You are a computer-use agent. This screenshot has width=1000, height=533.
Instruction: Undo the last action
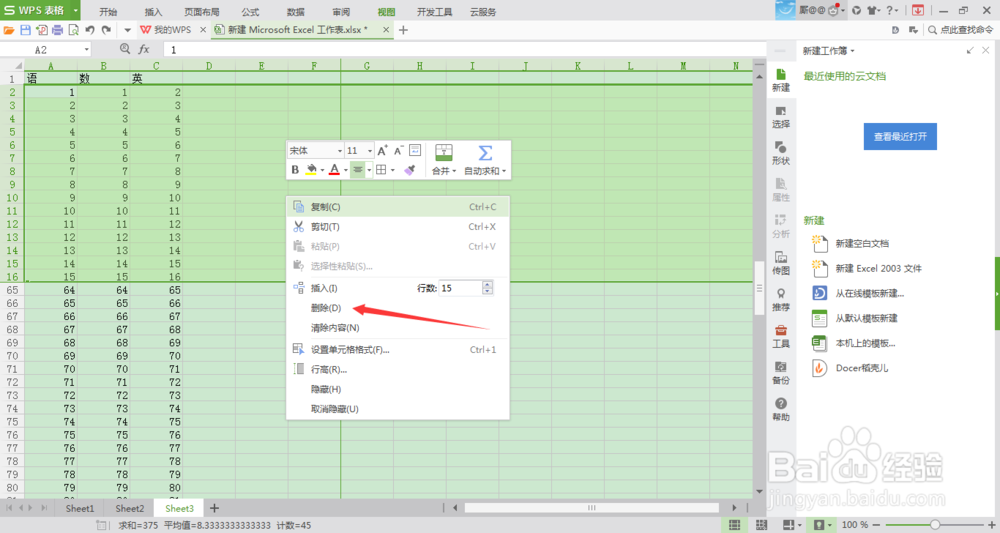pos(90,30)
